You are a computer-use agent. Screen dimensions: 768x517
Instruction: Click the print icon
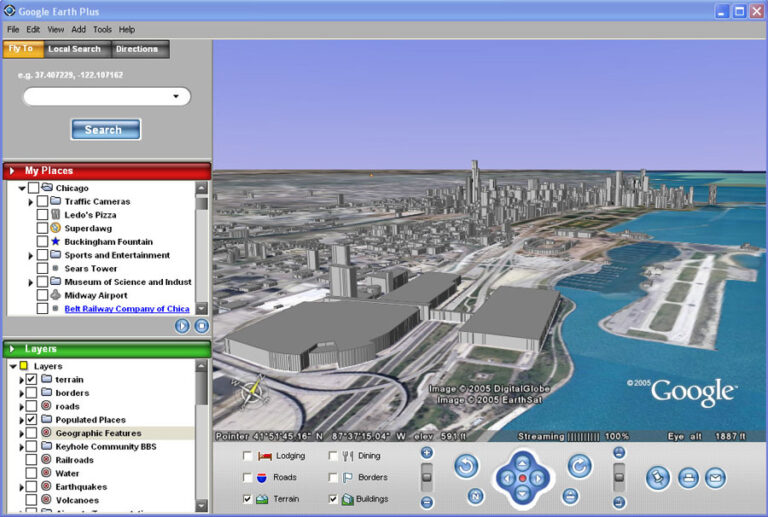pos(688,478)
